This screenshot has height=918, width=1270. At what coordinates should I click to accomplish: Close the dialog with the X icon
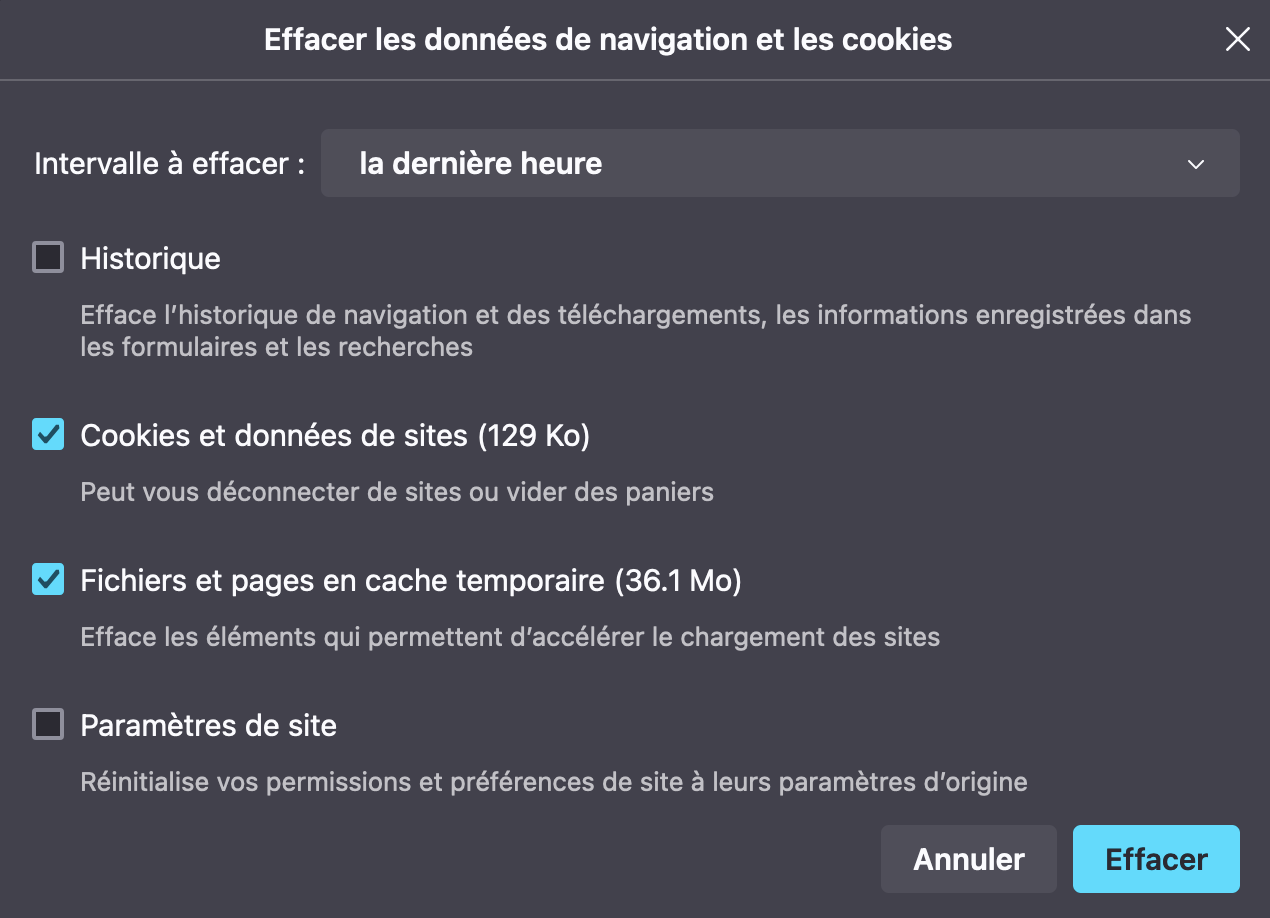click(x=1237, y=40)
